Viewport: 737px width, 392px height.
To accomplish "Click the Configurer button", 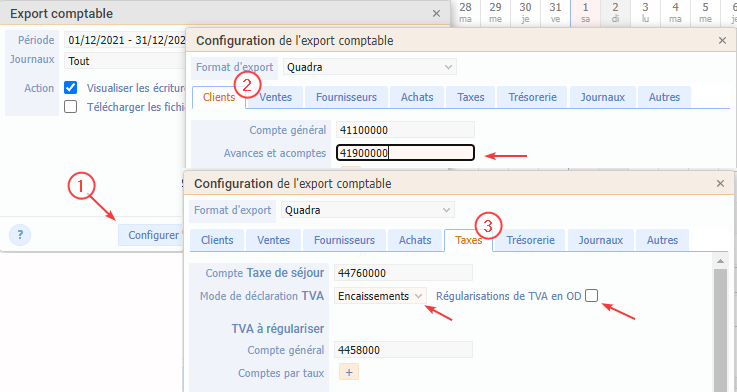I will [x=150, y=235].
